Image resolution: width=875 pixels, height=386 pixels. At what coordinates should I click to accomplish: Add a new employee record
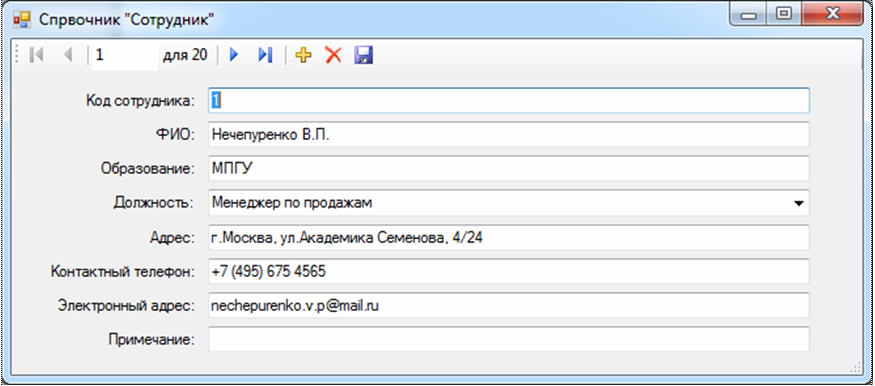click(303, 55)
